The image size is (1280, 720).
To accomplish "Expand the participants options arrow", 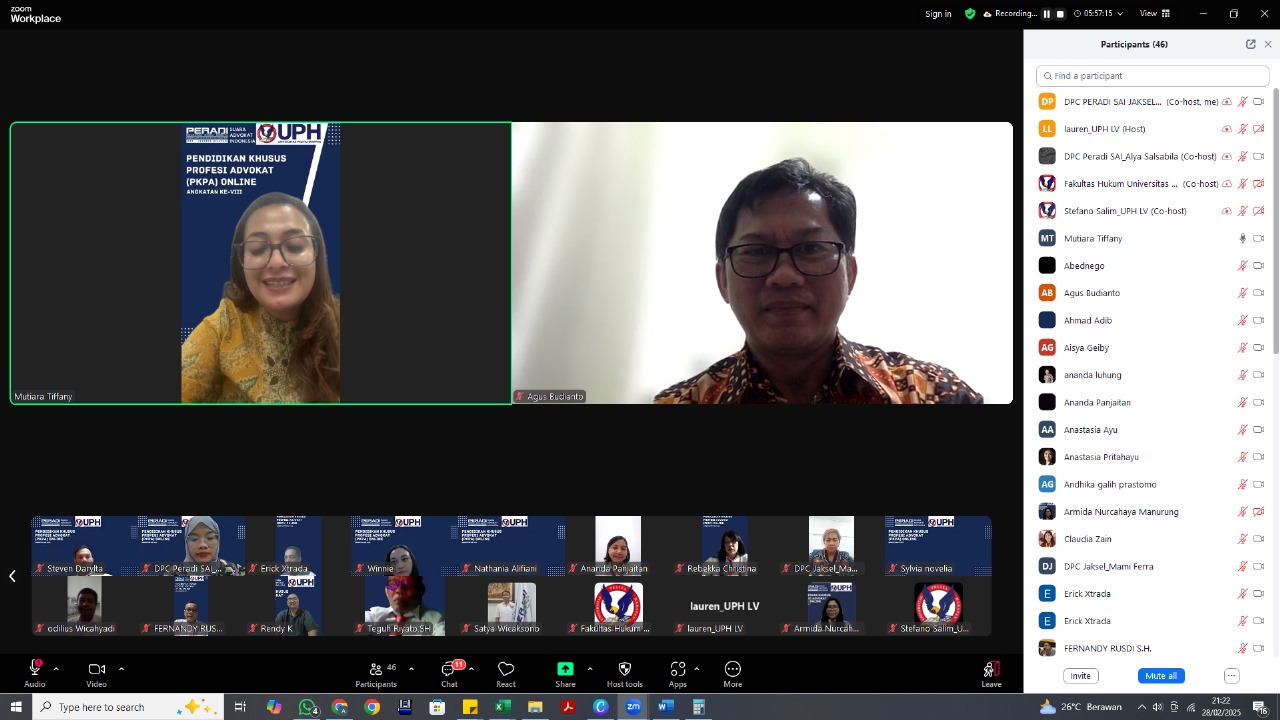I will [411, 669].
